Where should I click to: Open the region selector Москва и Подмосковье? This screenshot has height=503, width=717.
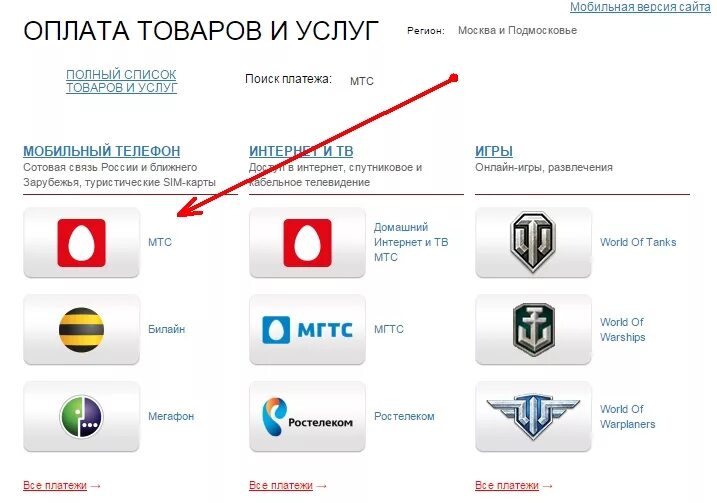pos(517,31)
